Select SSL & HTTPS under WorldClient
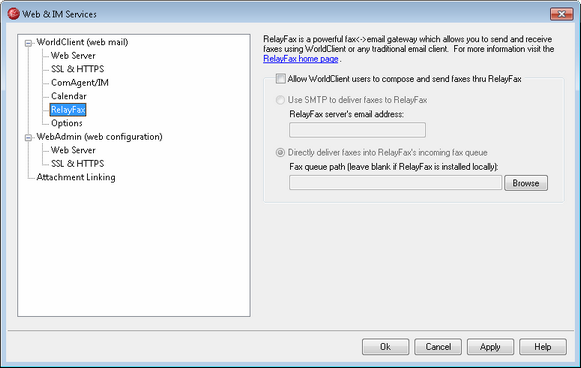This screenshot has height=368, width=581. point(77,69)
